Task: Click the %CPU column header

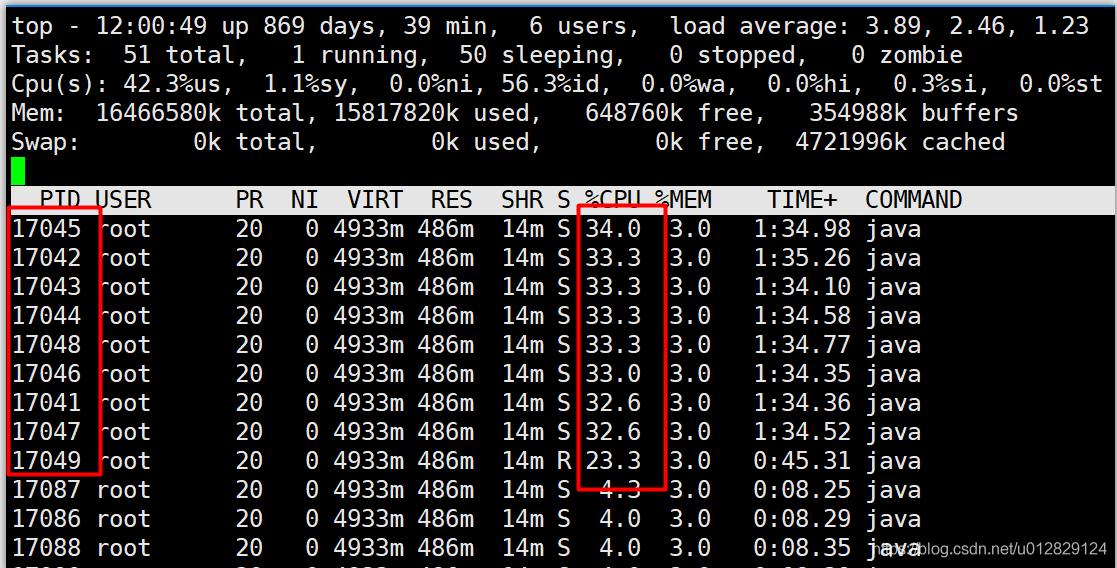Action: click(x=613, y=200)
